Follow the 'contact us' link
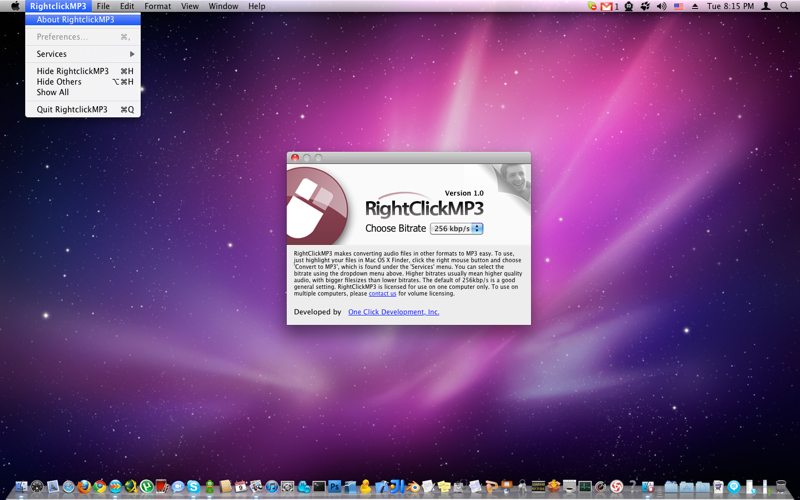The image size is (800, 500). [382, 293]
